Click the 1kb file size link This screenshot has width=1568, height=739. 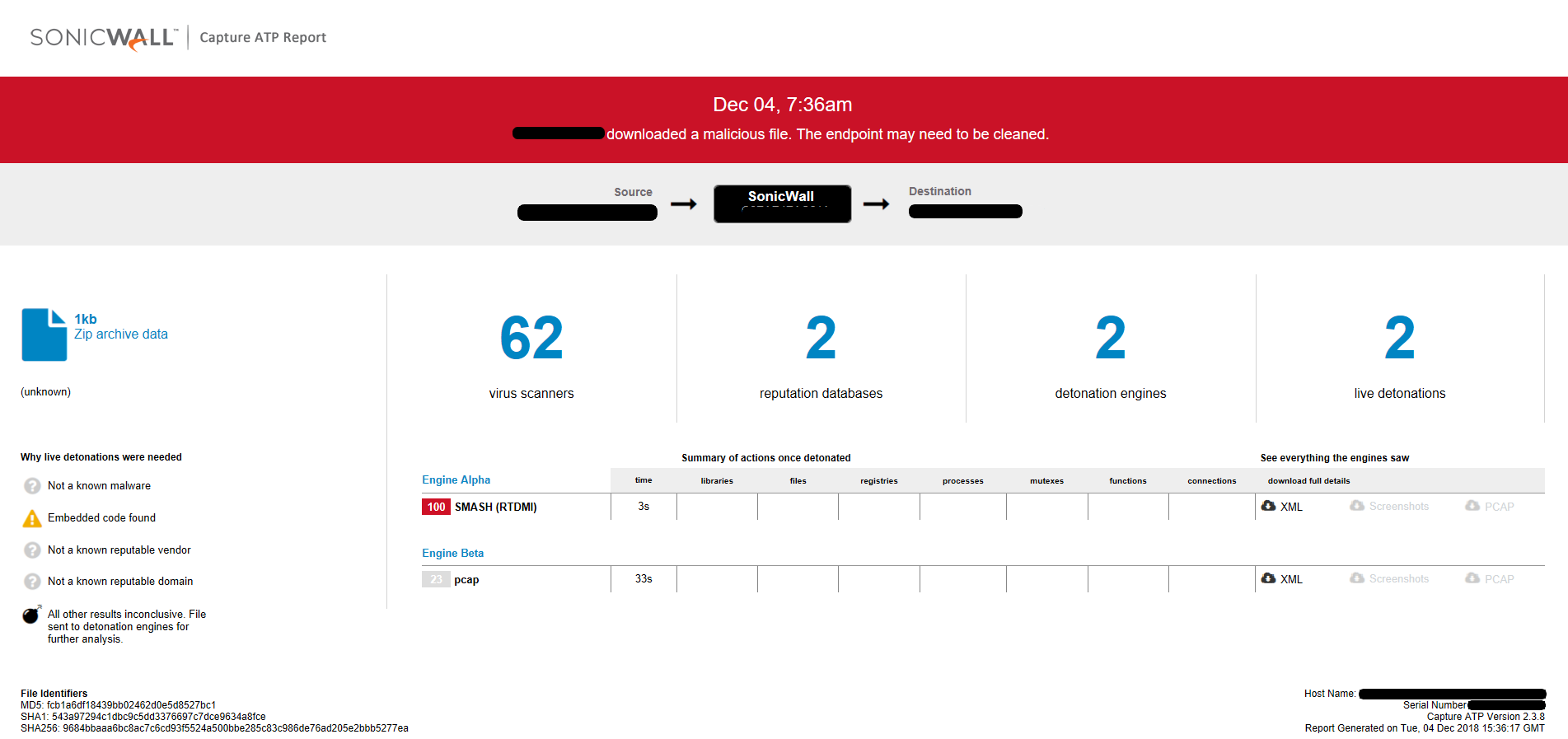(86, 319)
